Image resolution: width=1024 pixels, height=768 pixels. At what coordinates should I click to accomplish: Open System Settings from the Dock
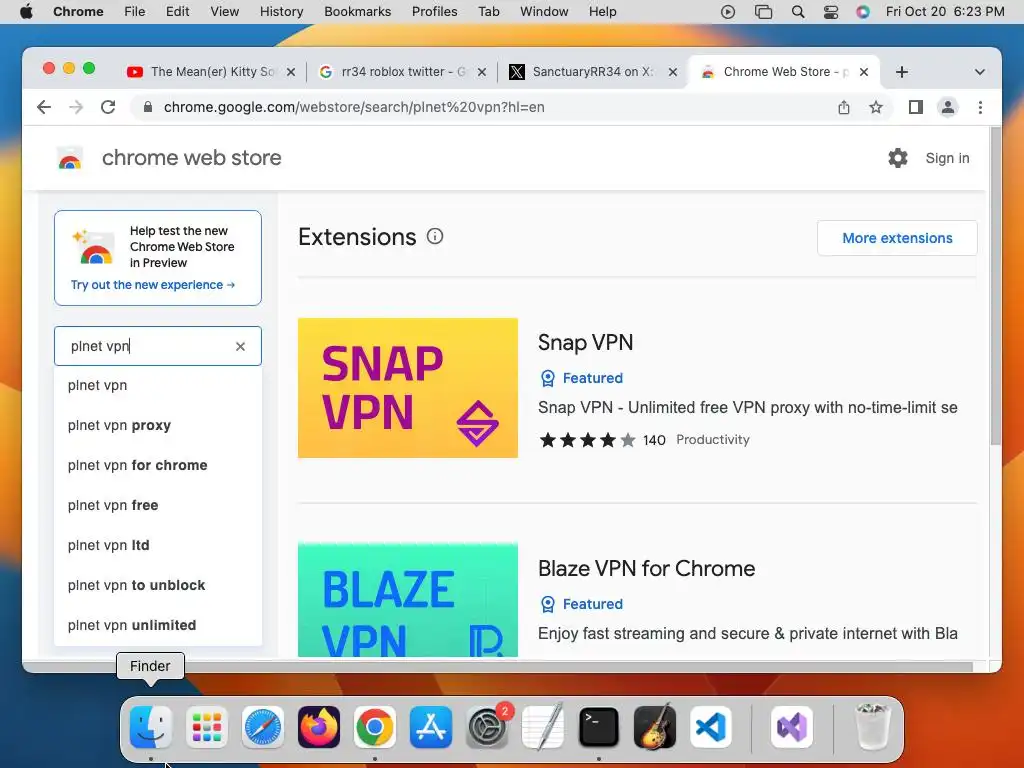coord(487,727)
